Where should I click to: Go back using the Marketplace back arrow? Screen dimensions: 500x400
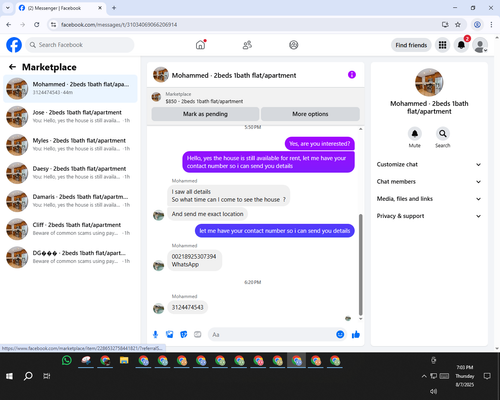pyautogui.click(x=12, y=67)
